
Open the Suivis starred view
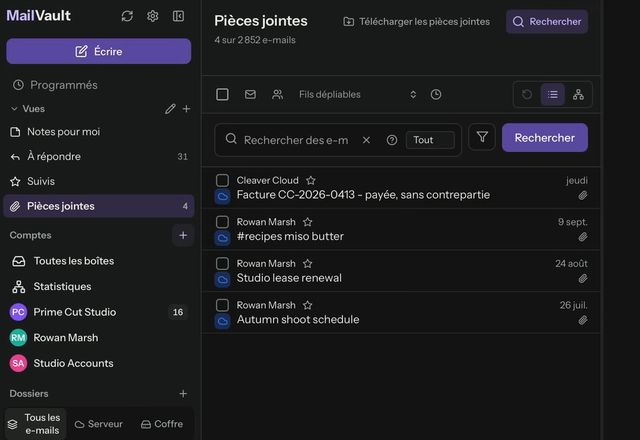pyautogui.click(x=98, y=181)
